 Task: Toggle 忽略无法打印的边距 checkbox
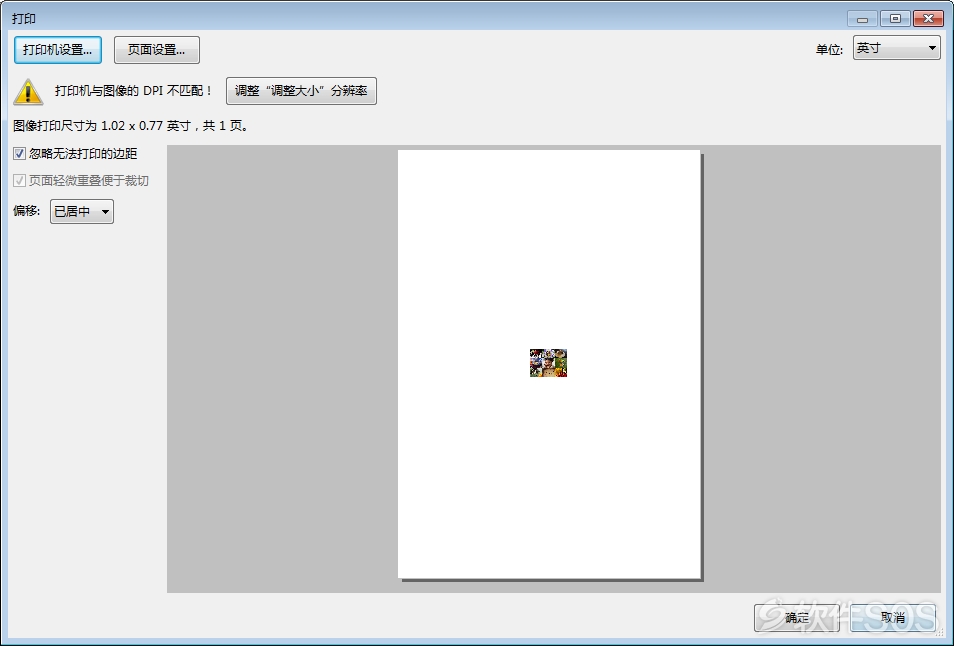tap(19, 154)
